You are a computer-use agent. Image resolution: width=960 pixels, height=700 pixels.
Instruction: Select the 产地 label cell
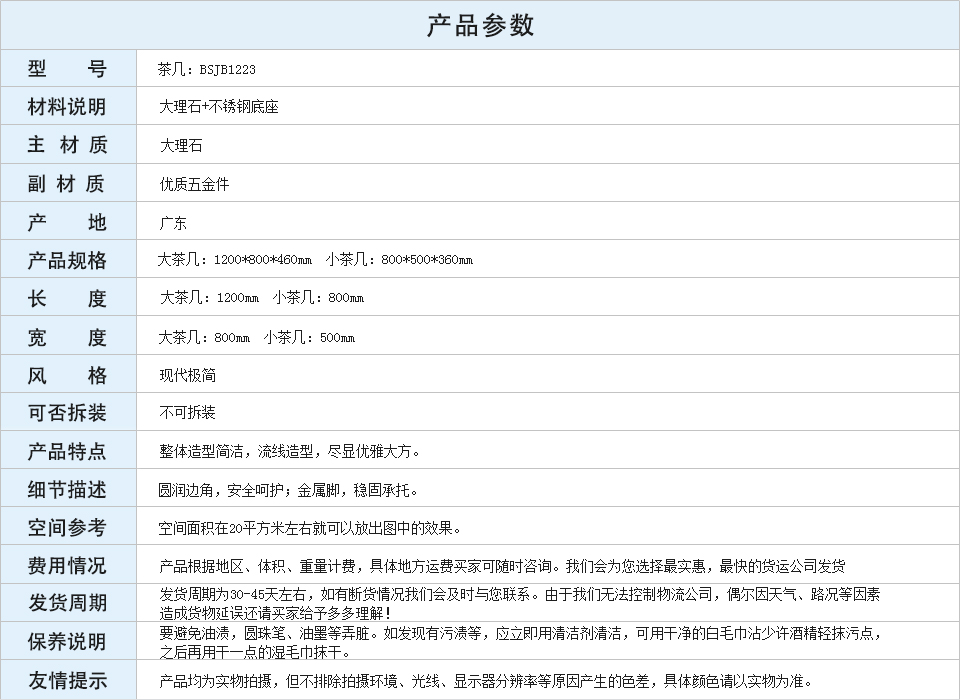[x=67, y=222]
